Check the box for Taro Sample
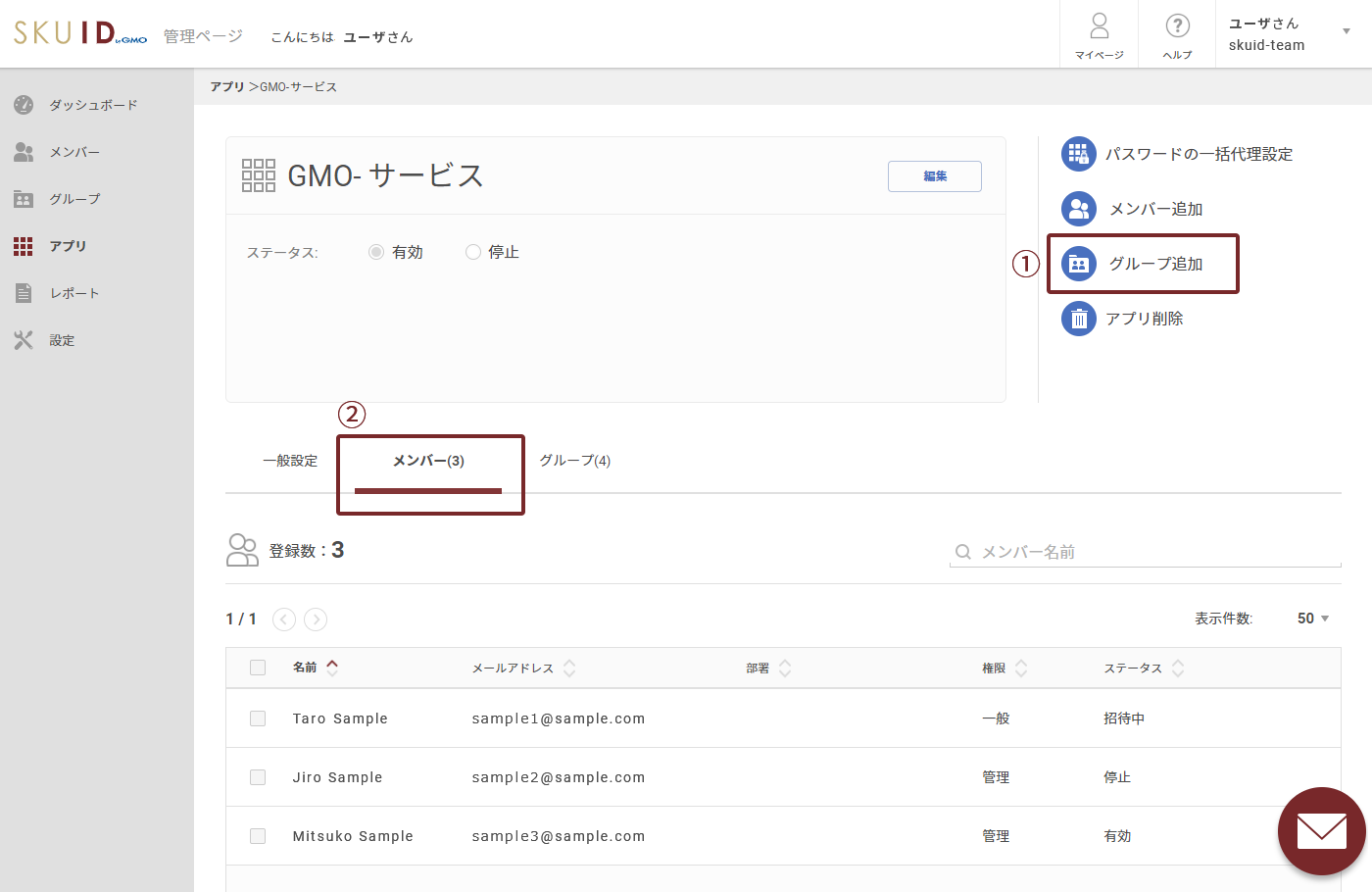This screenshot has width=1372, height=892. pos(258,719)
